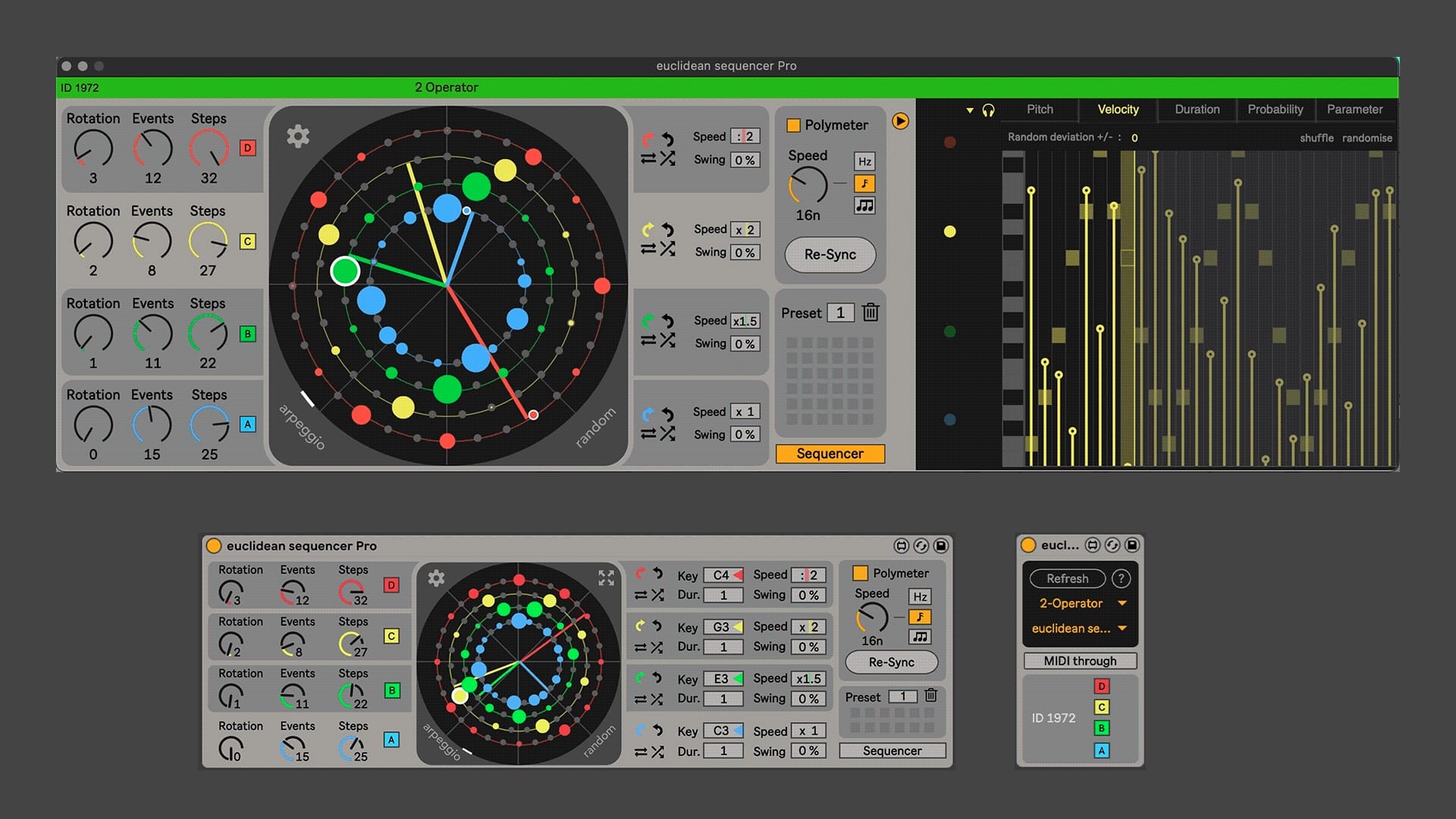Switch to the Probability tab
The width and height of the screenshot is (1456, 819).
(x=1275, y=109)
